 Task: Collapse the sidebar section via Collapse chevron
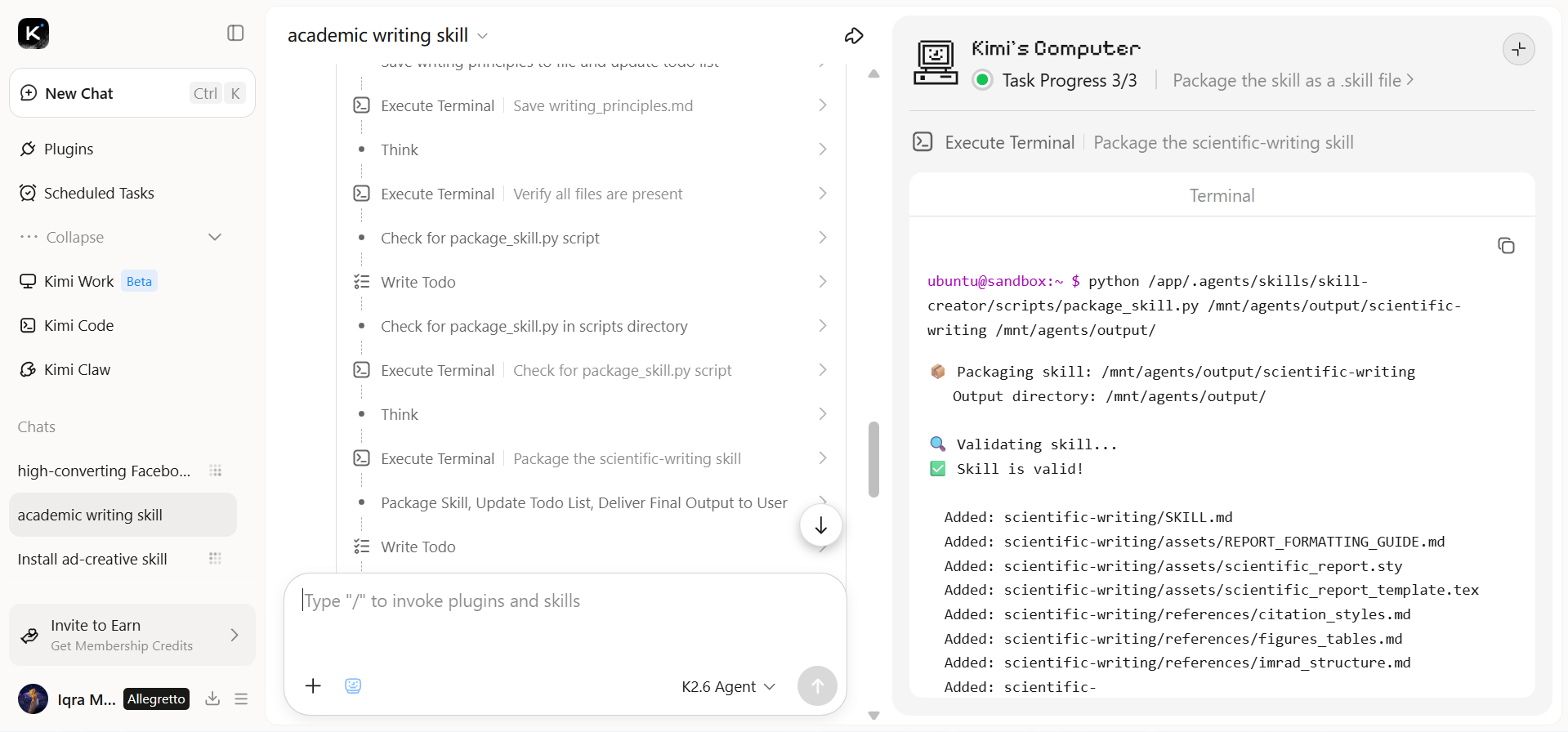215,237
